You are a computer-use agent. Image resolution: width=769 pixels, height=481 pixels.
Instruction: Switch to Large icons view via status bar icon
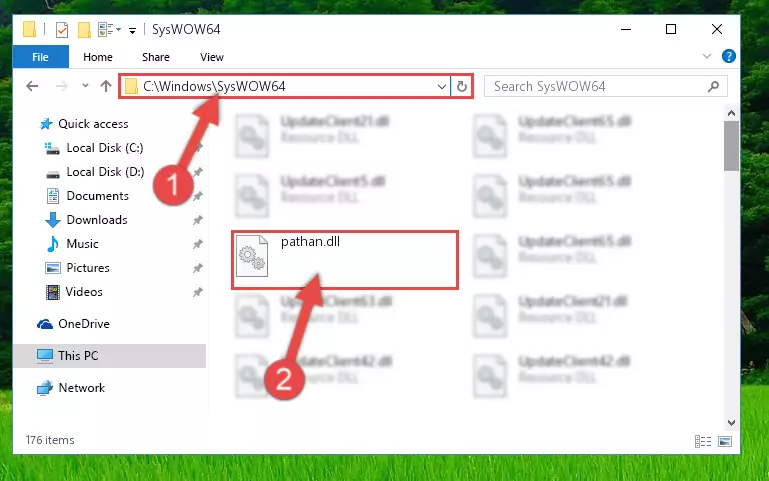pyautogui.click(x=725, y=441)
